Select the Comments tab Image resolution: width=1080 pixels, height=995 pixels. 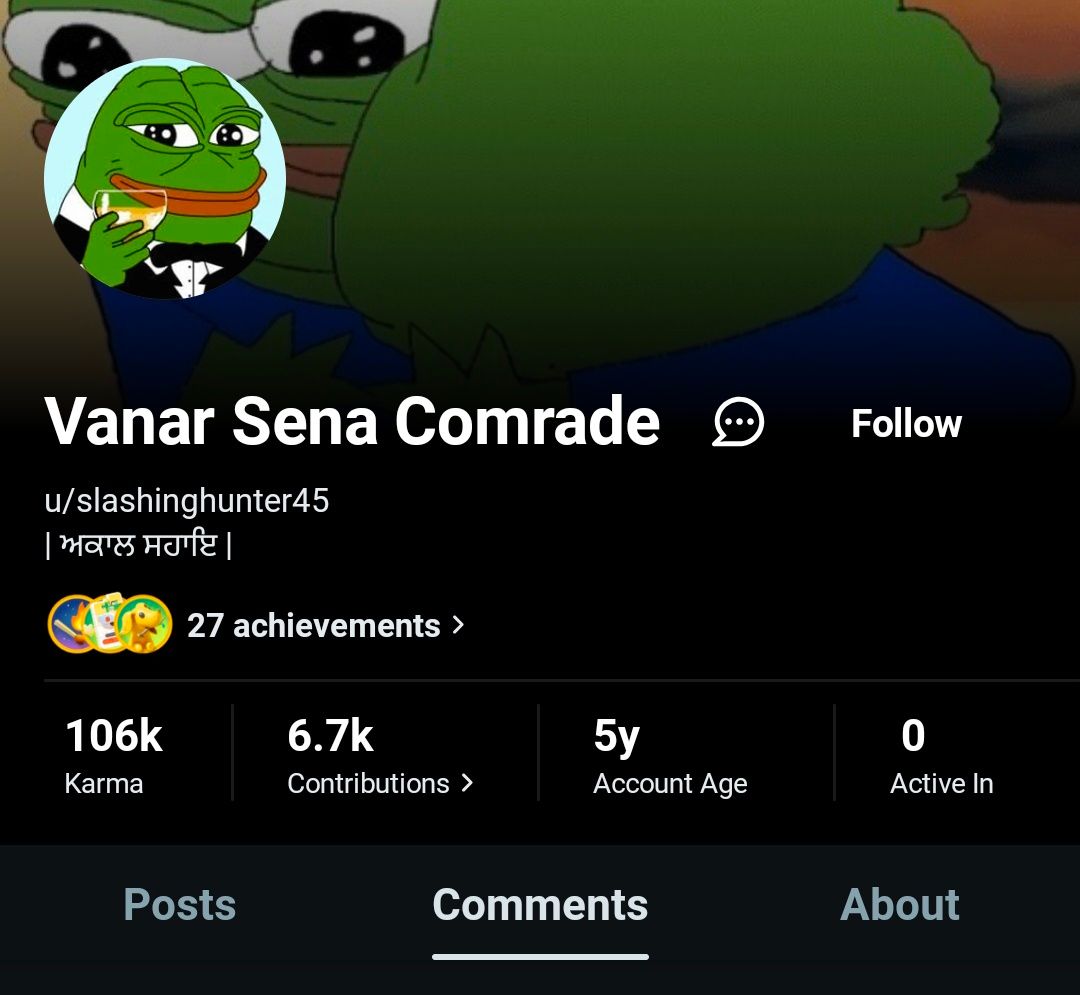[540, 904]
